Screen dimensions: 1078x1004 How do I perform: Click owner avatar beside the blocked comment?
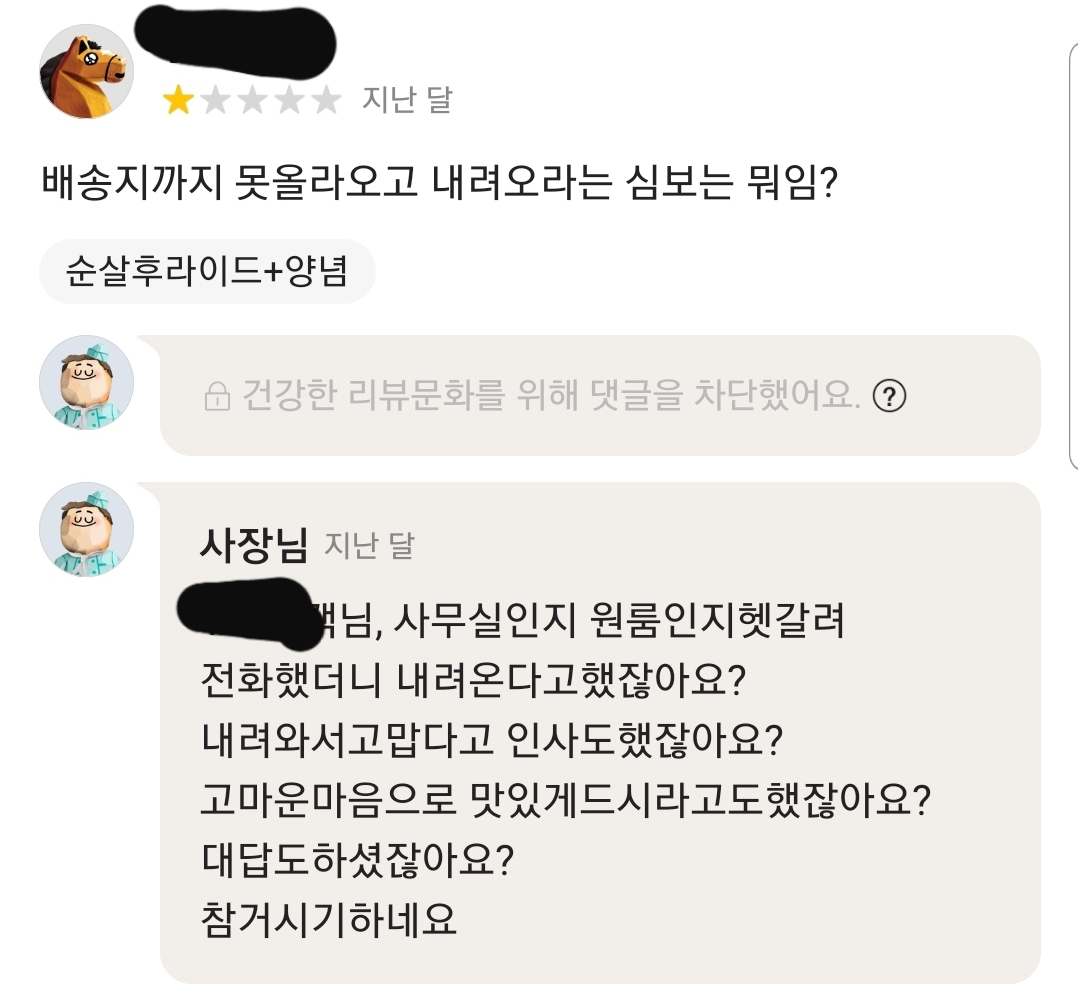click(x=86, y=383)
